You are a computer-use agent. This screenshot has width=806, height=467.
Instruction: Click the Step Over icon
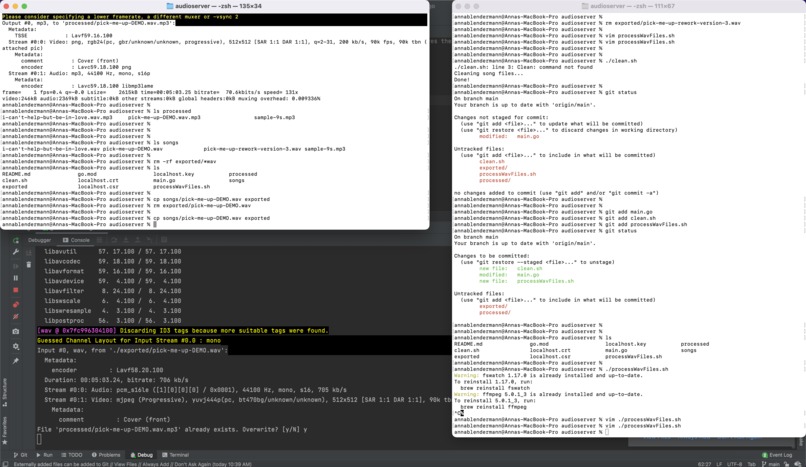coord(114,240)
